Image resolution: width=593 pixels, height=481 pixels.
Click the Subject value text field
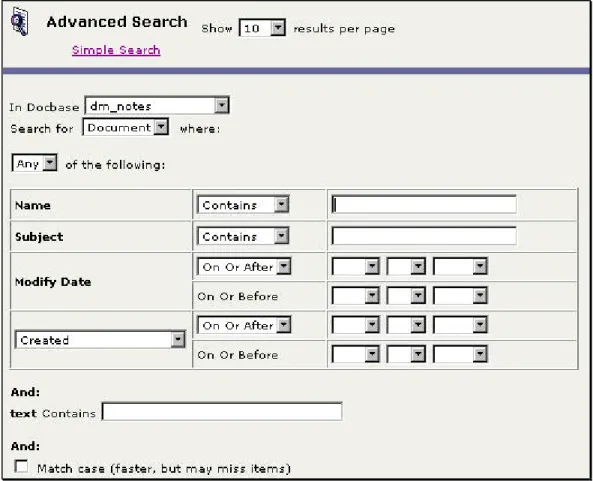424,236
